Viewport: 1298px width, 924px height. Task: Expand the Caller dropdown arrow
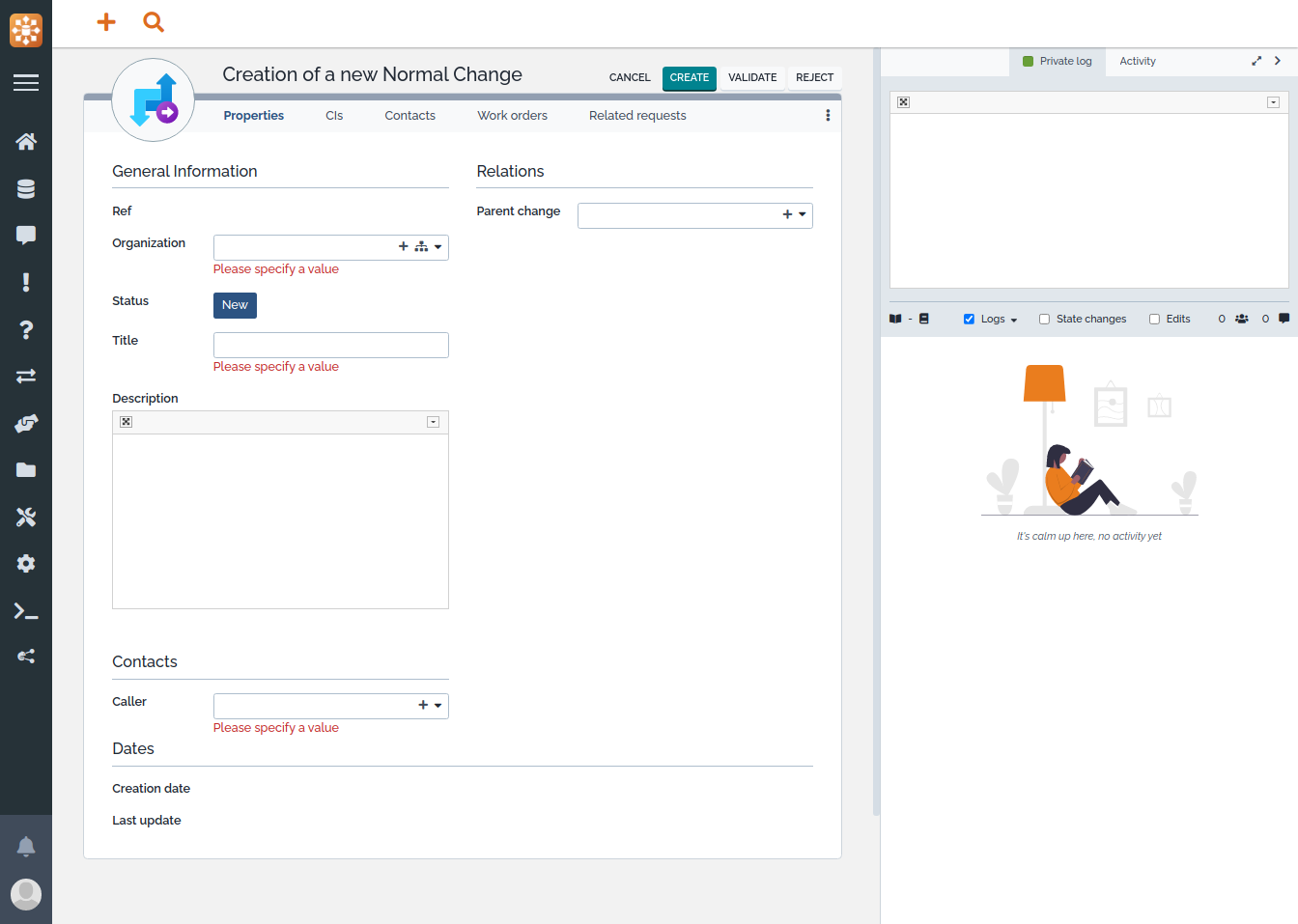(438, 706)
